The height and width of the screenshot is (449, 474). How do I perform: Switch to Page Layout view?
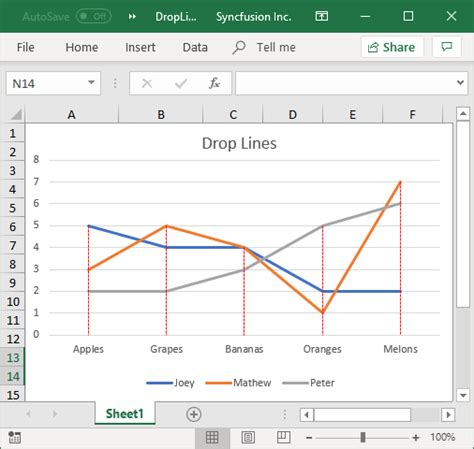click(248, 437)
